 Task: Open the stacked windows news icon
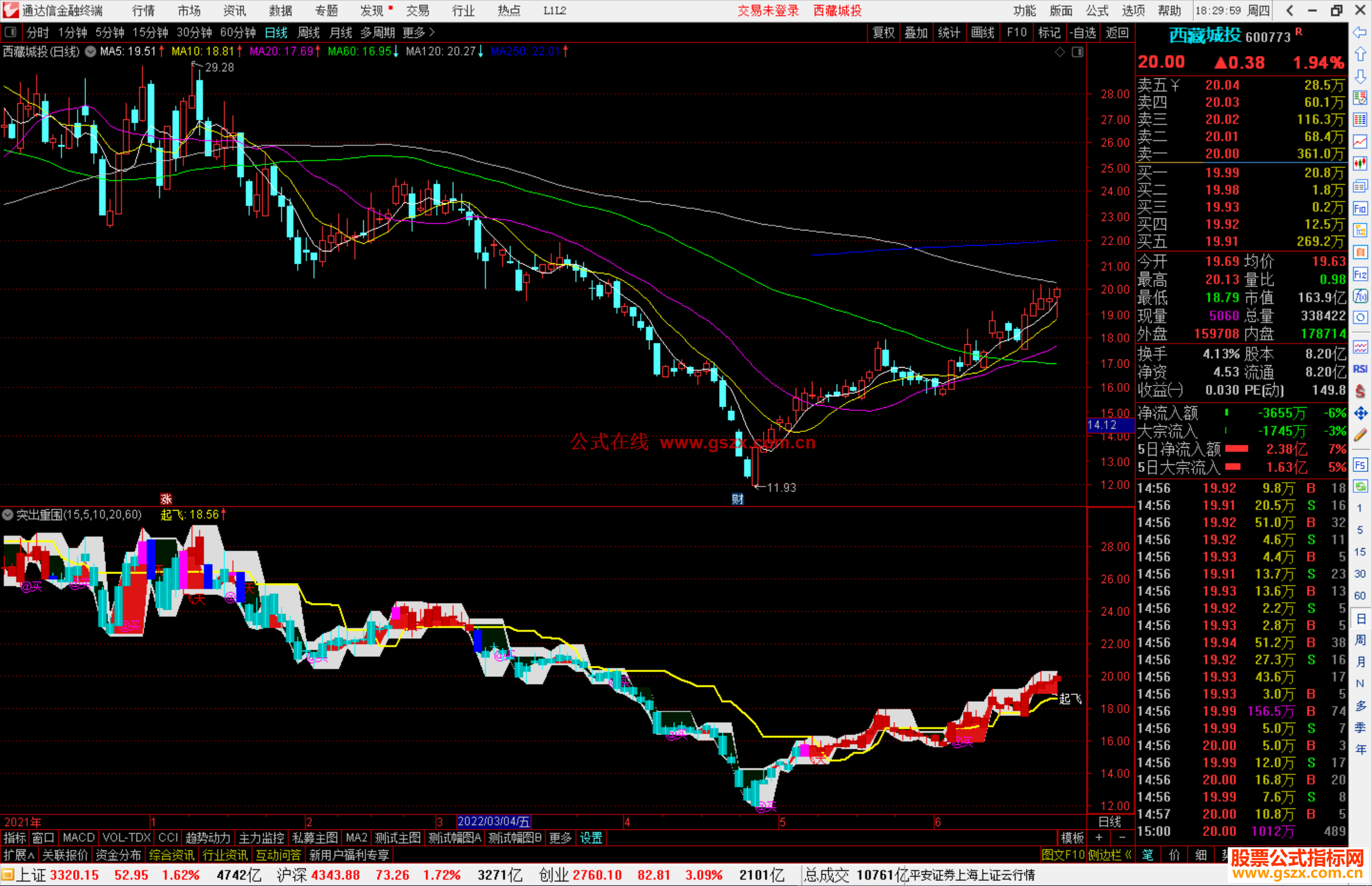[x=1360, y=186]
